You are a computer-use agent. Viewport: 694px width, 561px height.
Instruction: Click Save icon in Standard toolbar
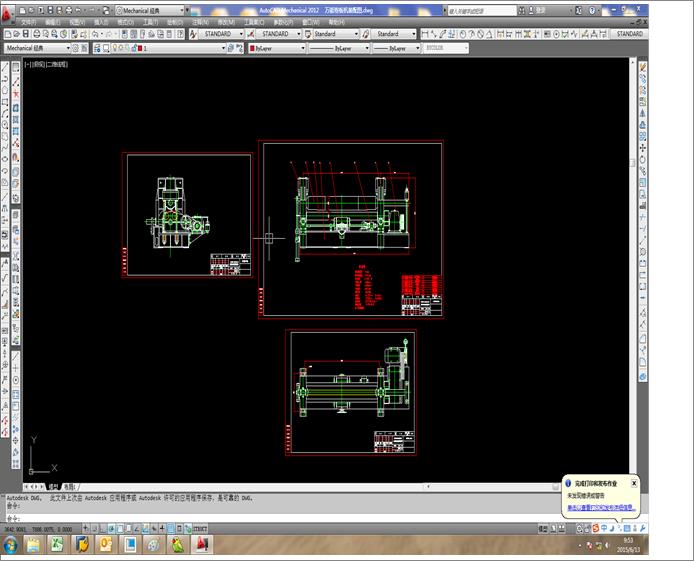26,34
